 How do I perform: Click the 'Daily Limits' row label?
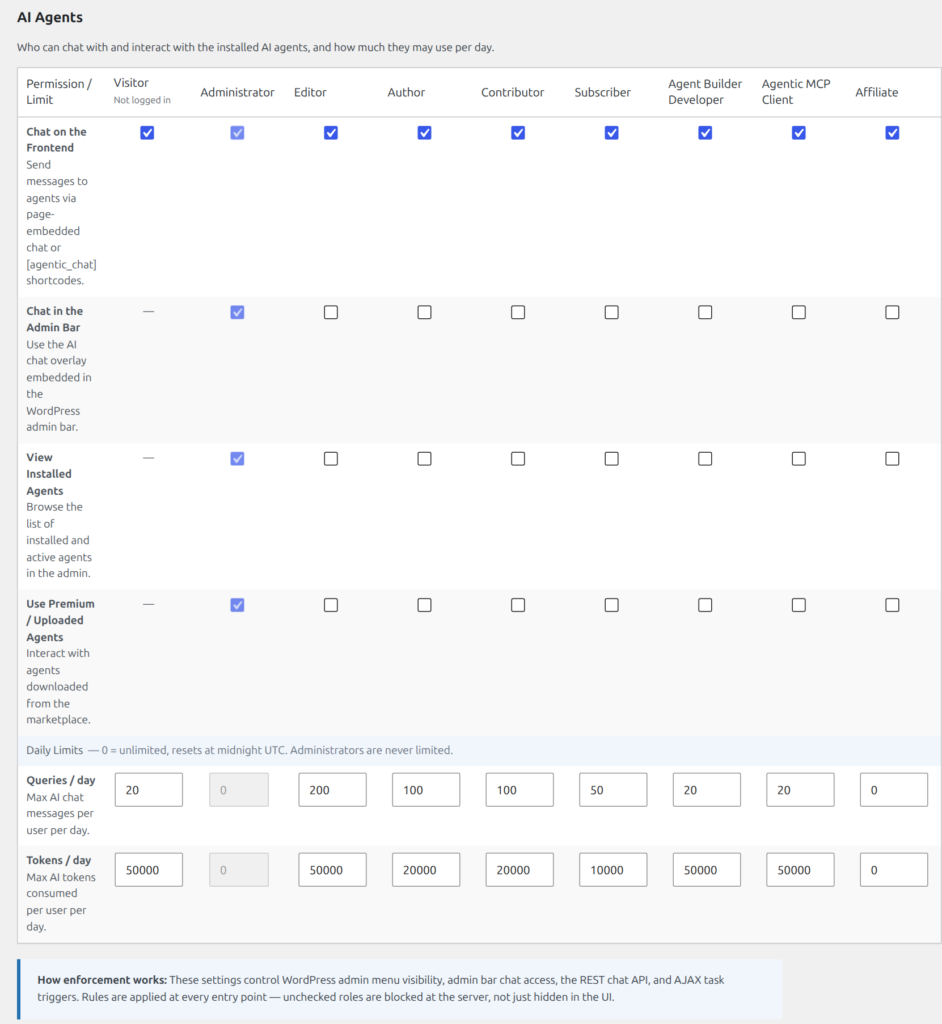tap(55, 750)
